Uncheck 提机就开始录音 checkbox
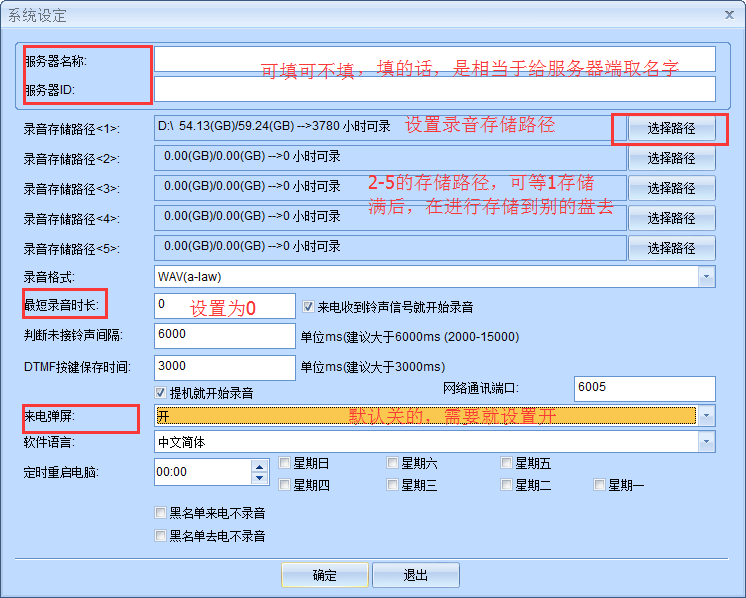 (x=161, y=393)
